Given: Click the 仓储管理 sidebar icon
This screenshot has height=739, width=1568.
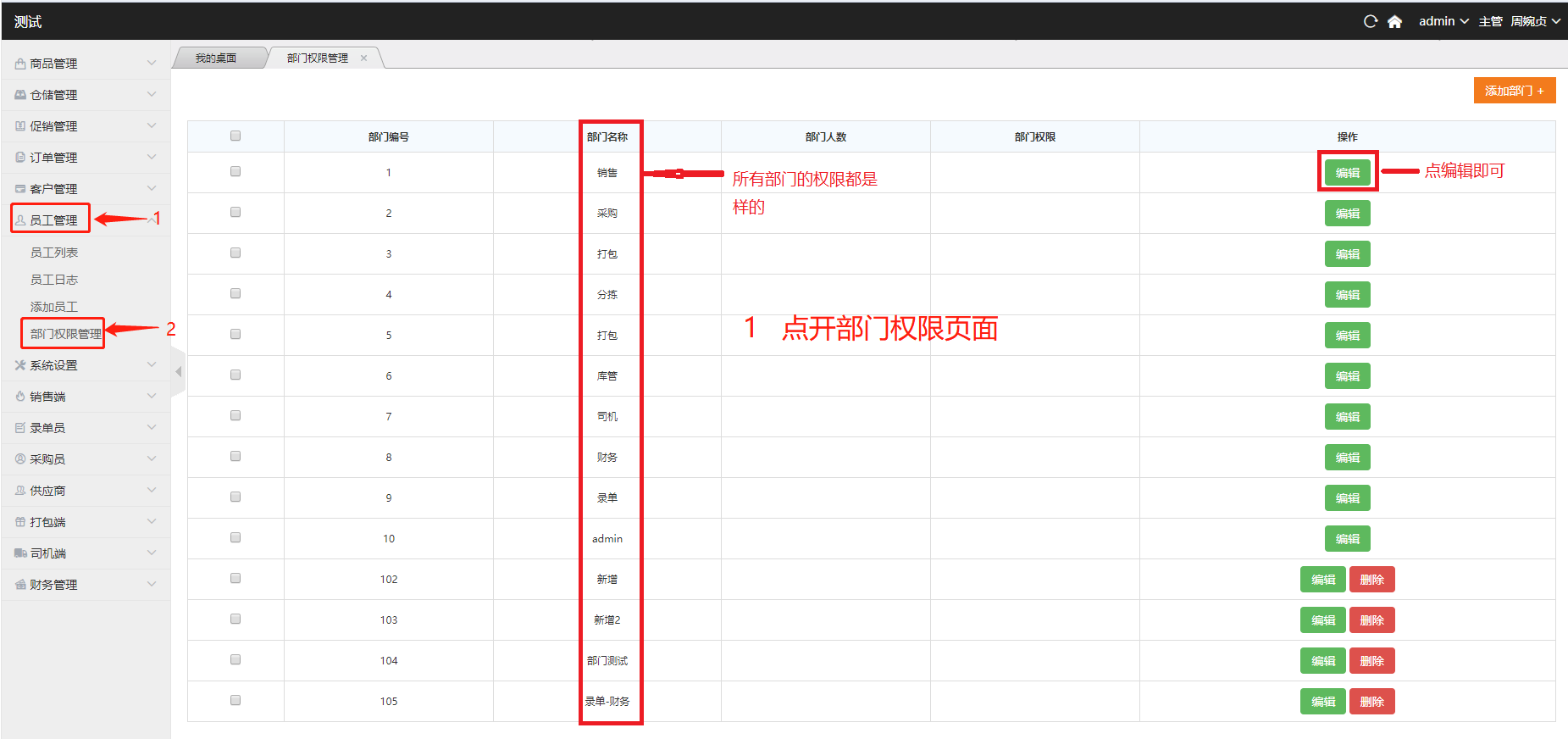Looking at the screenshot, I should tap(20, 95).
